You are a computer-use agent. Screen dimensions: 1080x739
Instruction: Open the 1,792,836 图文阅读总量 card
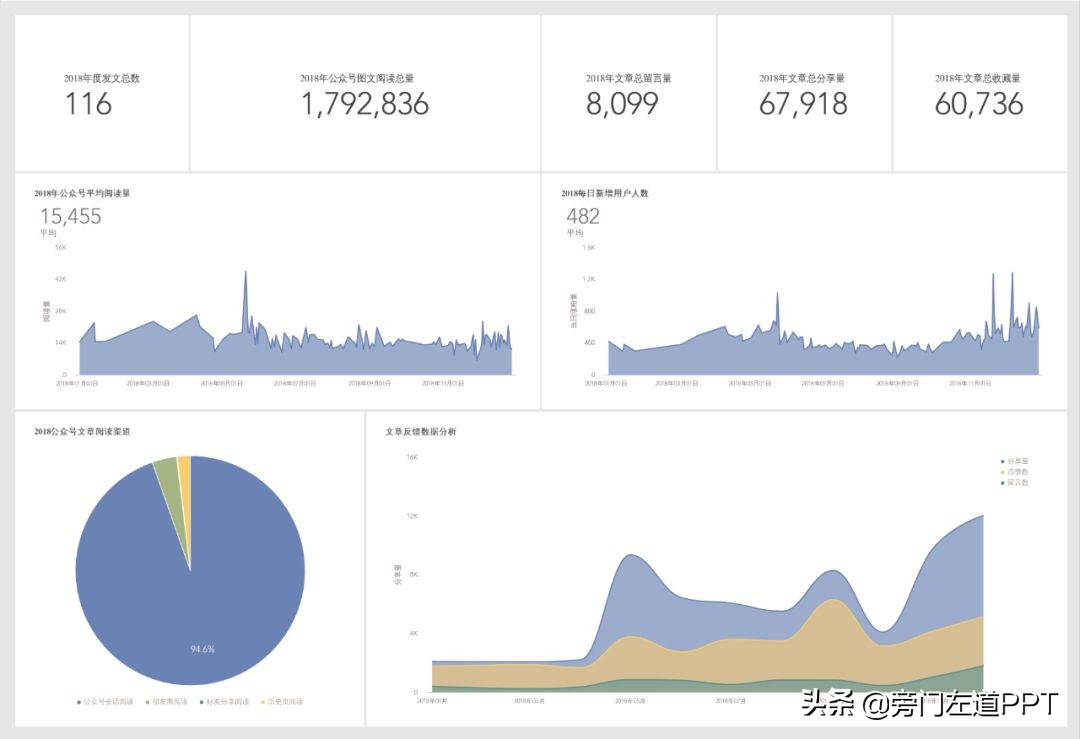coord(365,93)
